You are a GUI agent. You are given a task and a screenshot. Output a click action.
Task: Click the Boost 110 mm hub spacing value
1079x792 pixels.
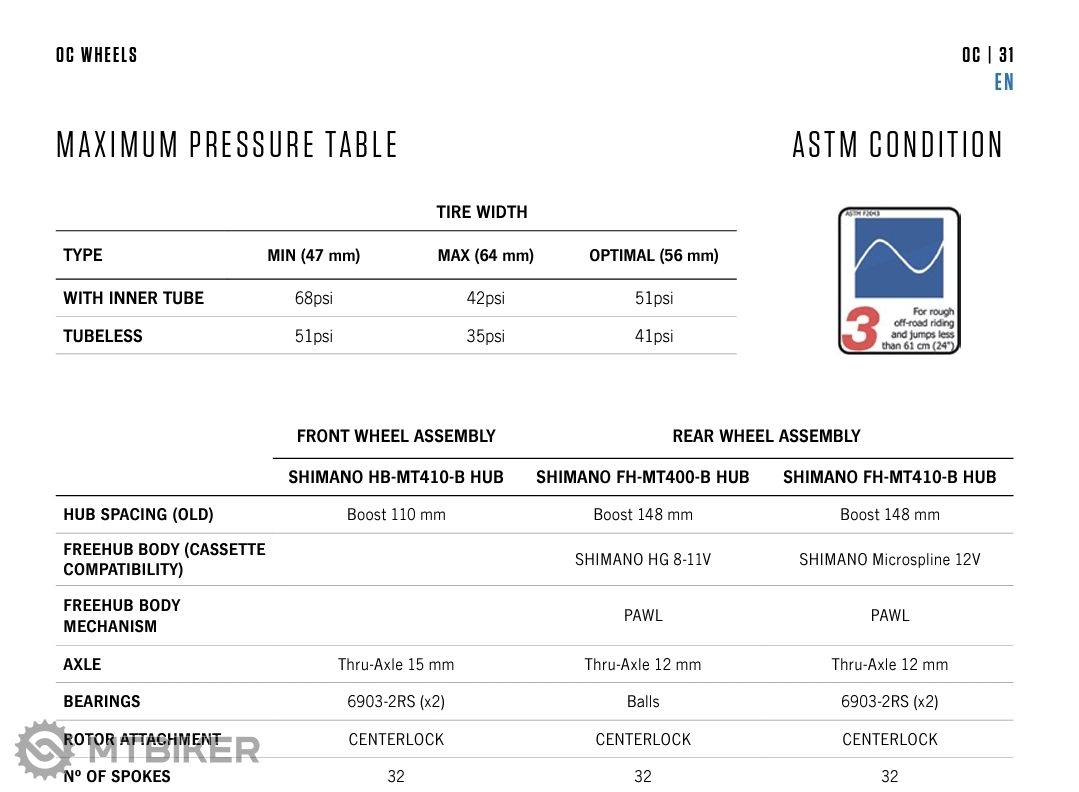pos(396,514)
